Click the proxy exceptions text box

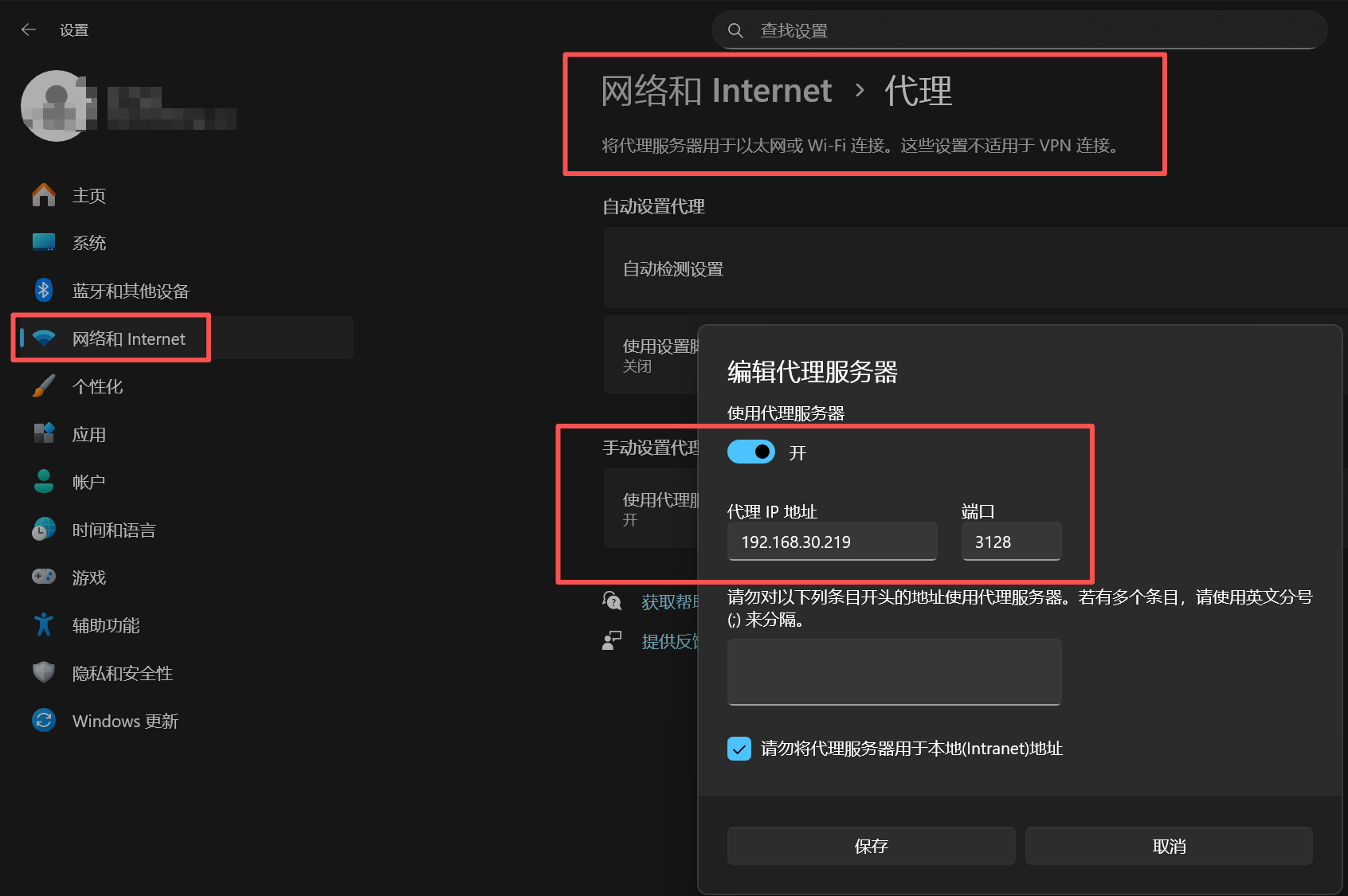tap(894, 672)
